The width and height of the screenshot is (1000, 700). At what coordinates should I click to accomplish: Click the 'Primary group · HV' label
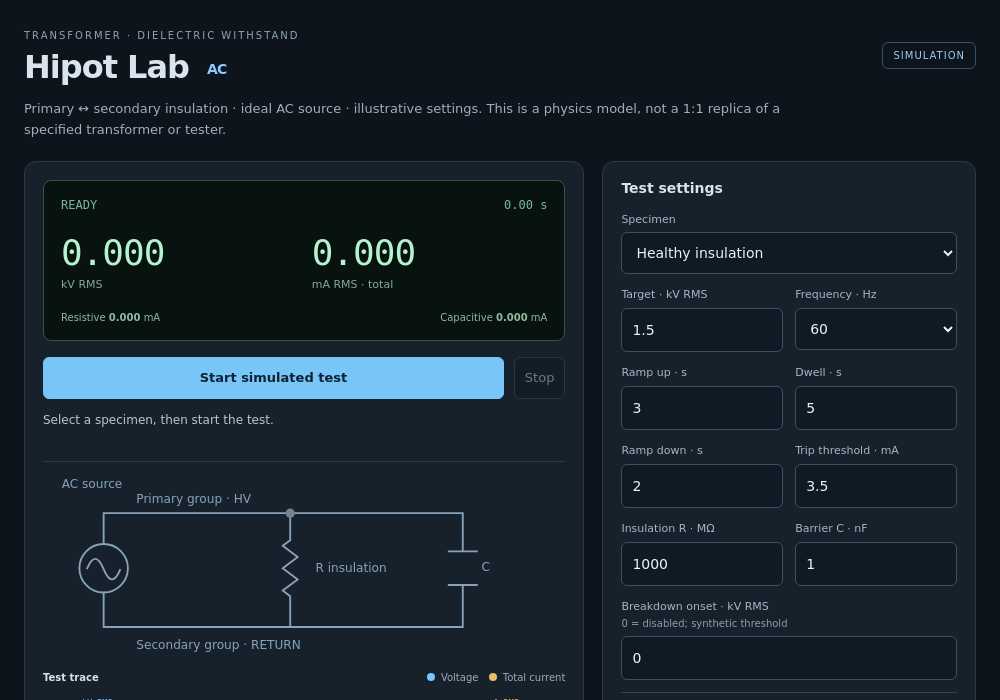193,499
